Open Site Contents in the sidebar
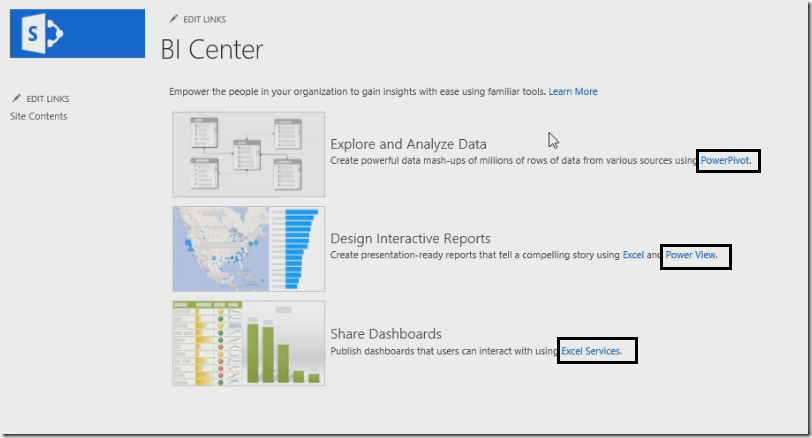The width and height of the screenshot is (812, 438). [x=38, y=116]
